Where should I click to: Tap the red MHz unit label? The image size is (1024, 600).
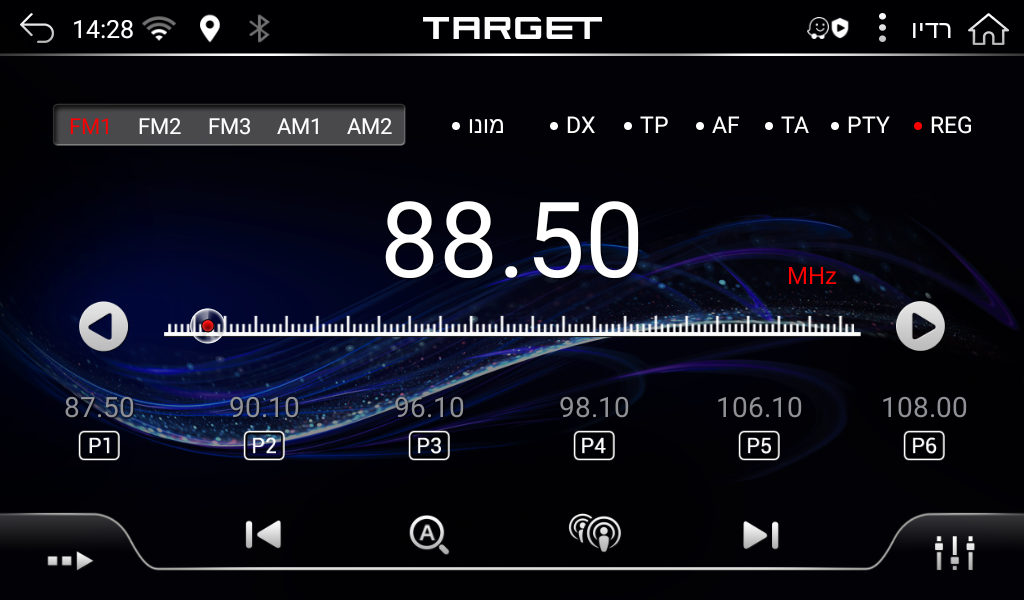(812, 276)
